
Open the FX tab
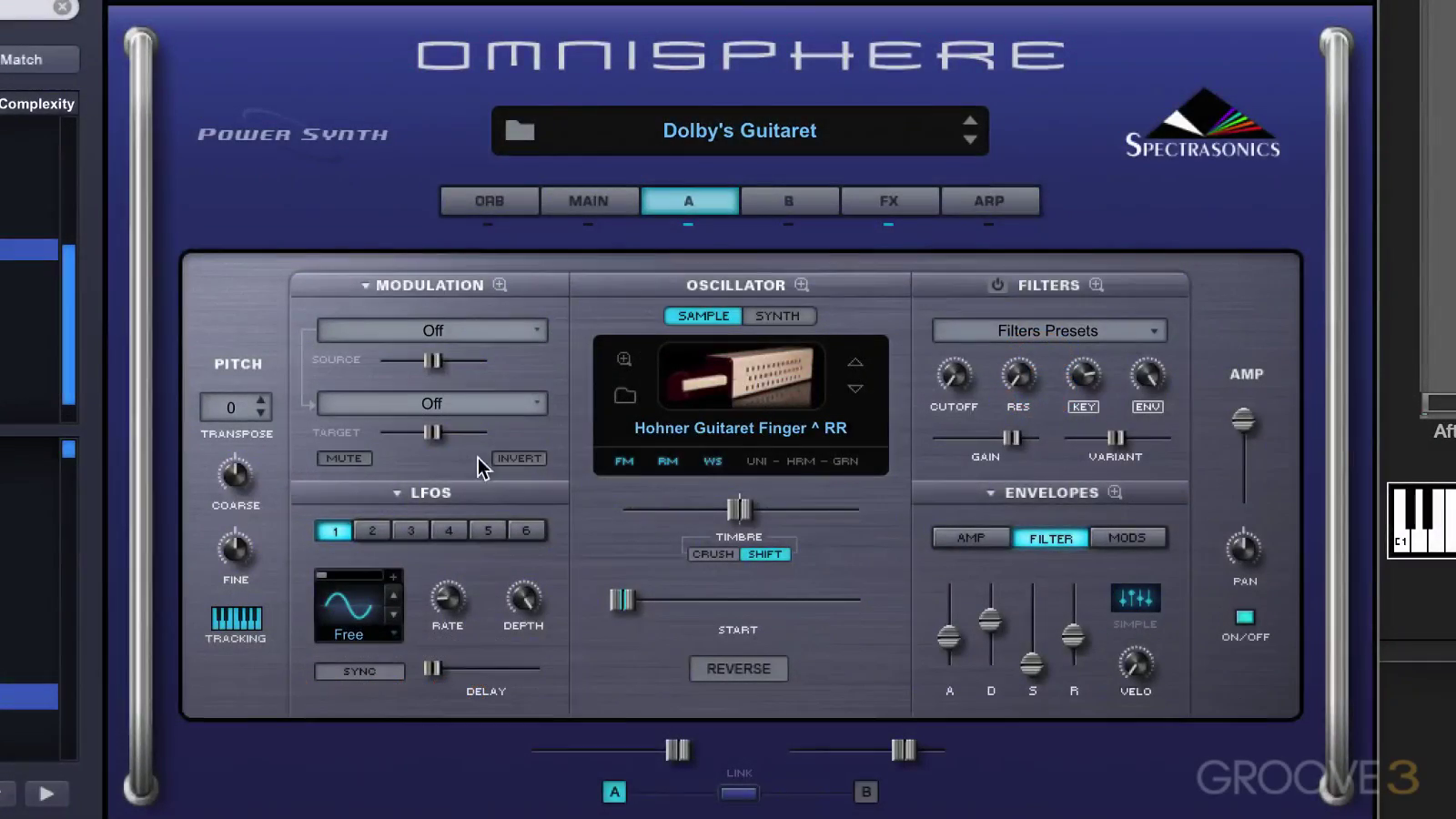point(889,201)
